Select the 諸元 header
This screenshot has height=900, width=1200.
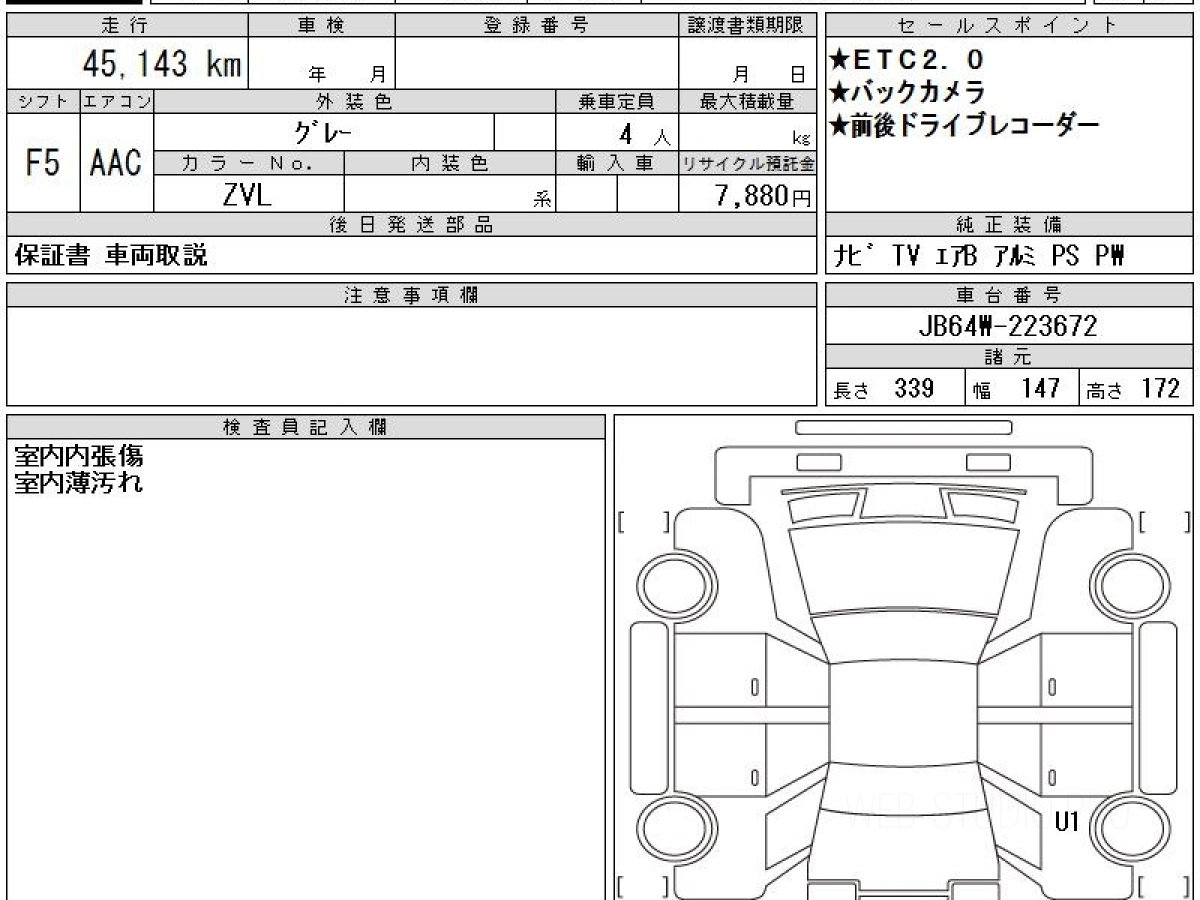coord(1009,357)
